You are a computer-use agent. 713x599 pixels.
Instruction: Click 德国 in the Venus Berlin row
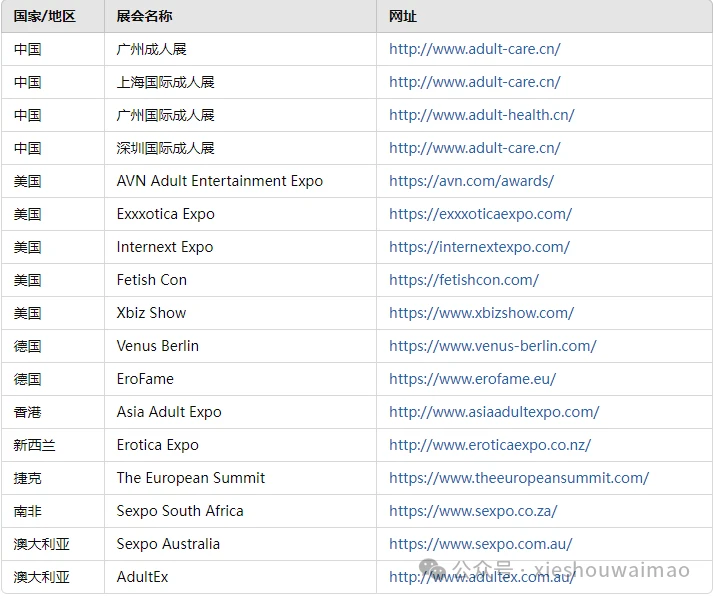[x=27, y=346]
